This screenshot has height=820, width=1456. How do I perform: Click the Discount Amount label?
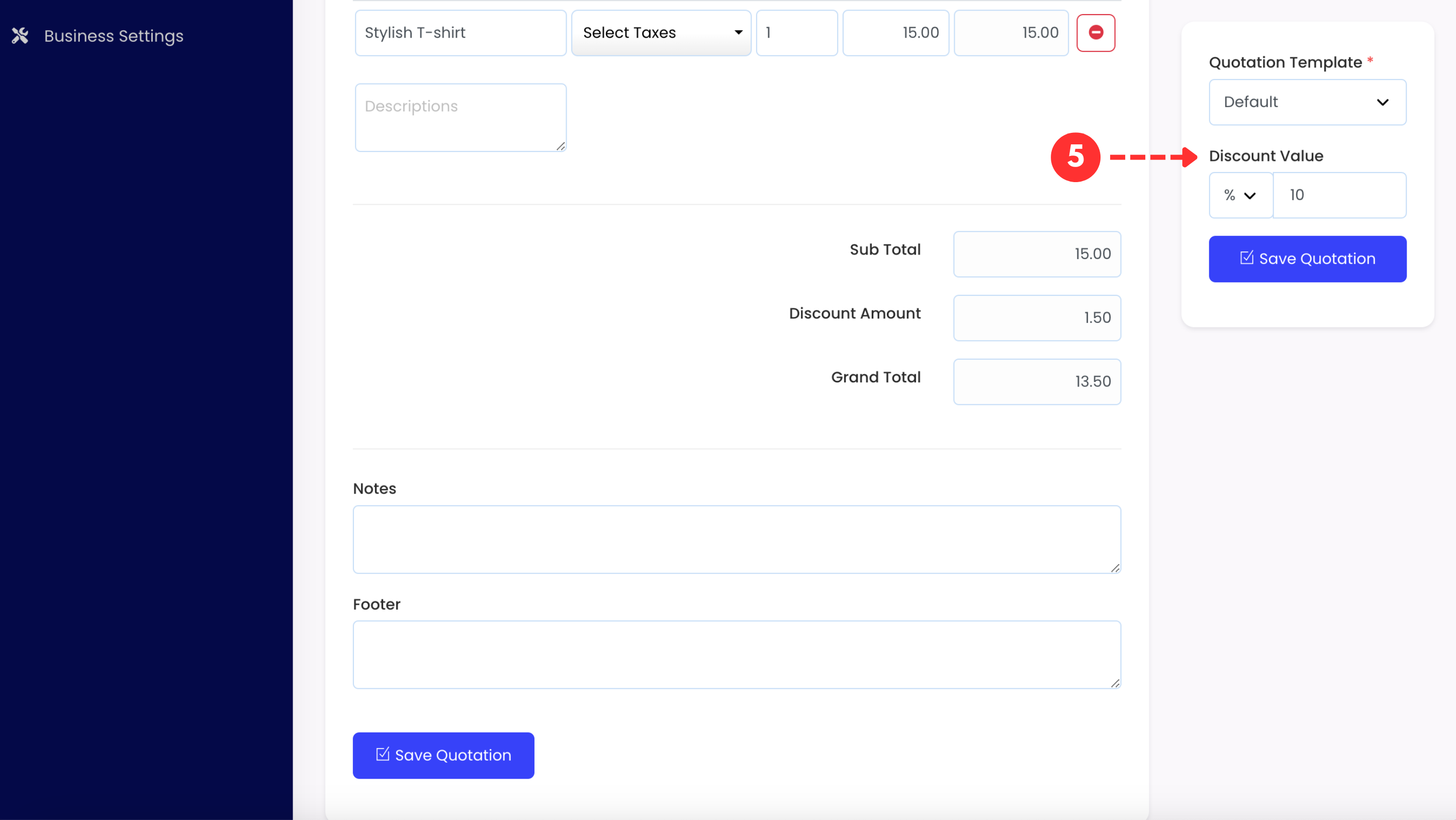tap(855, 313)
